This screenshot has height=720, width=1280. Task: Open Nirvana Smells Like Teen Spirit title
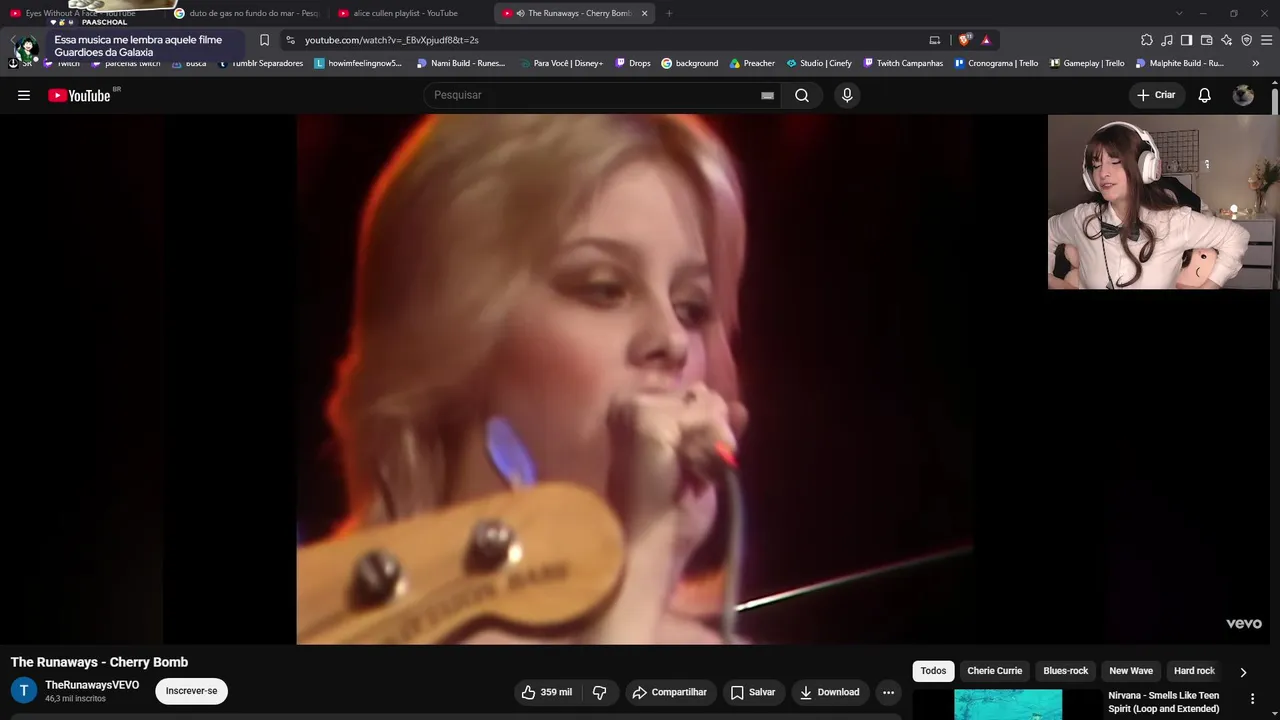tap(1164, 702)
